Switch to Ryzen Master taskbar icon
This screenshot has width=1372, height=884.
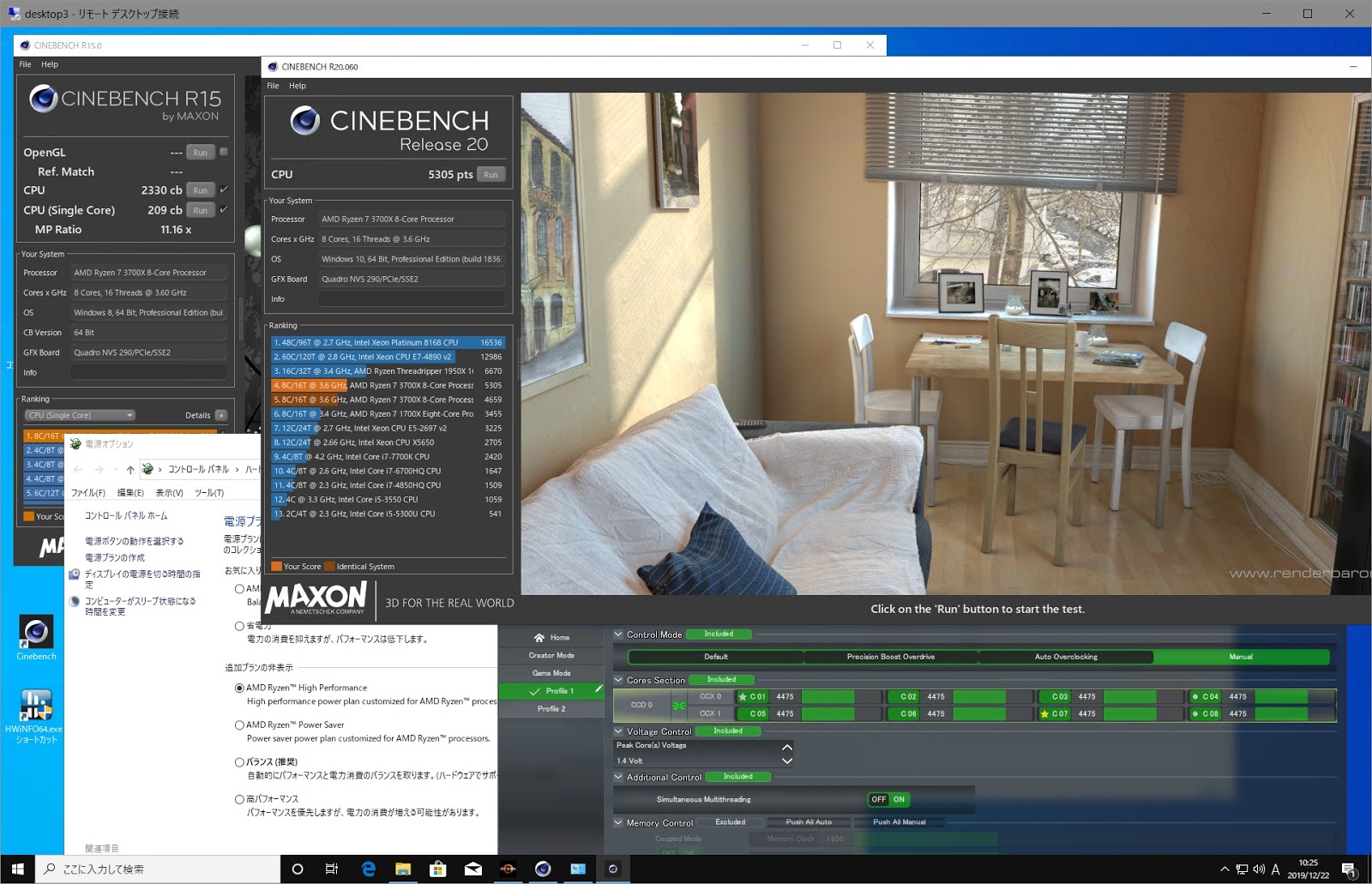click(508, 869)
